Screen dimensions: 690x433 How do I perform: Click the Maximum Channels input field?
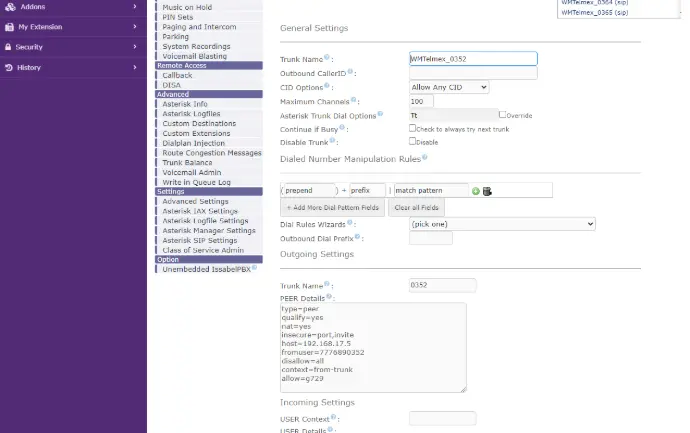pos(421,102)
